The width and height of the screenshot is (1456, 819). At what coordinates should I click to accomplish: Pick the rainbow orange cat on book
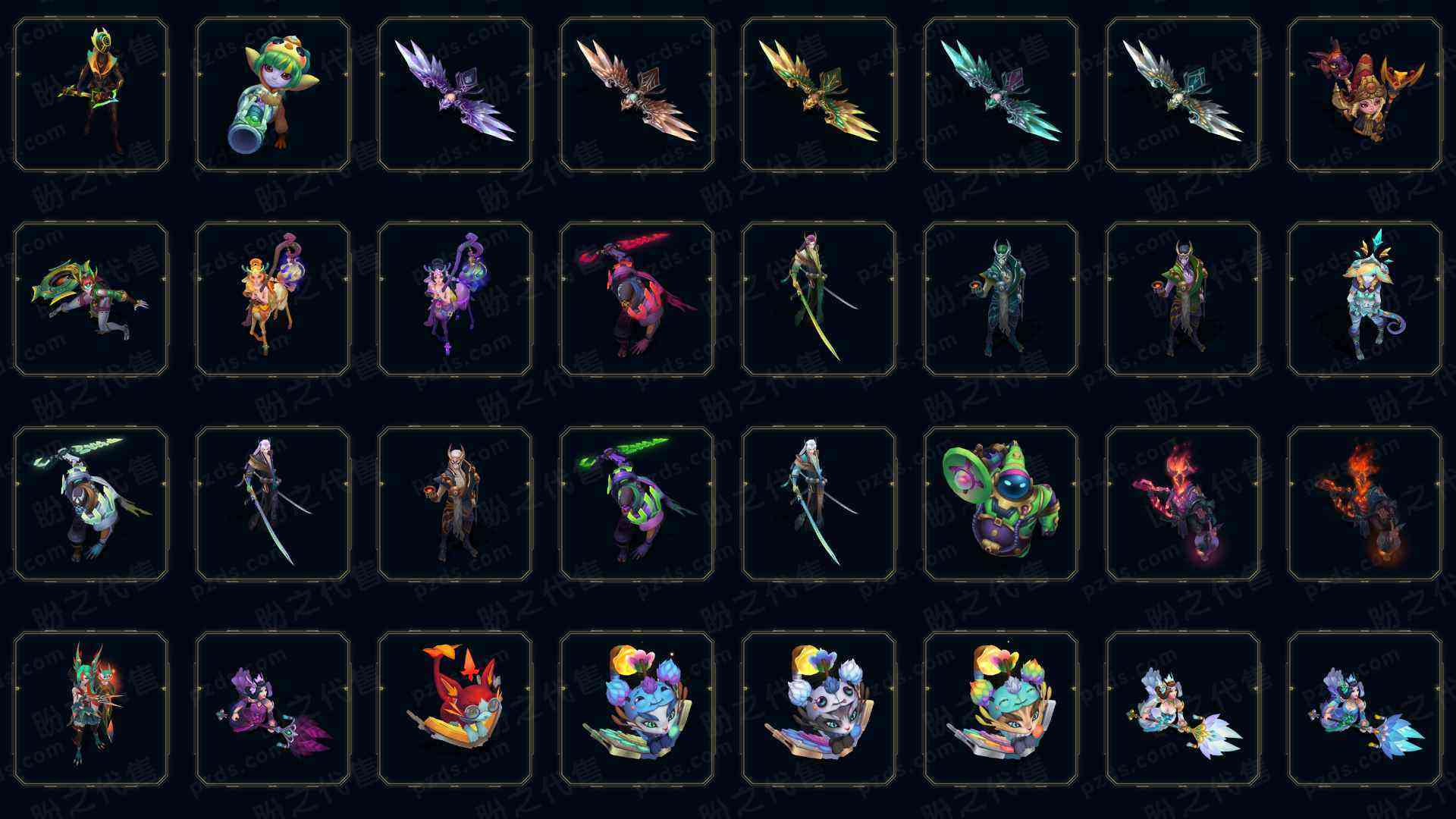coord(1001,708)
